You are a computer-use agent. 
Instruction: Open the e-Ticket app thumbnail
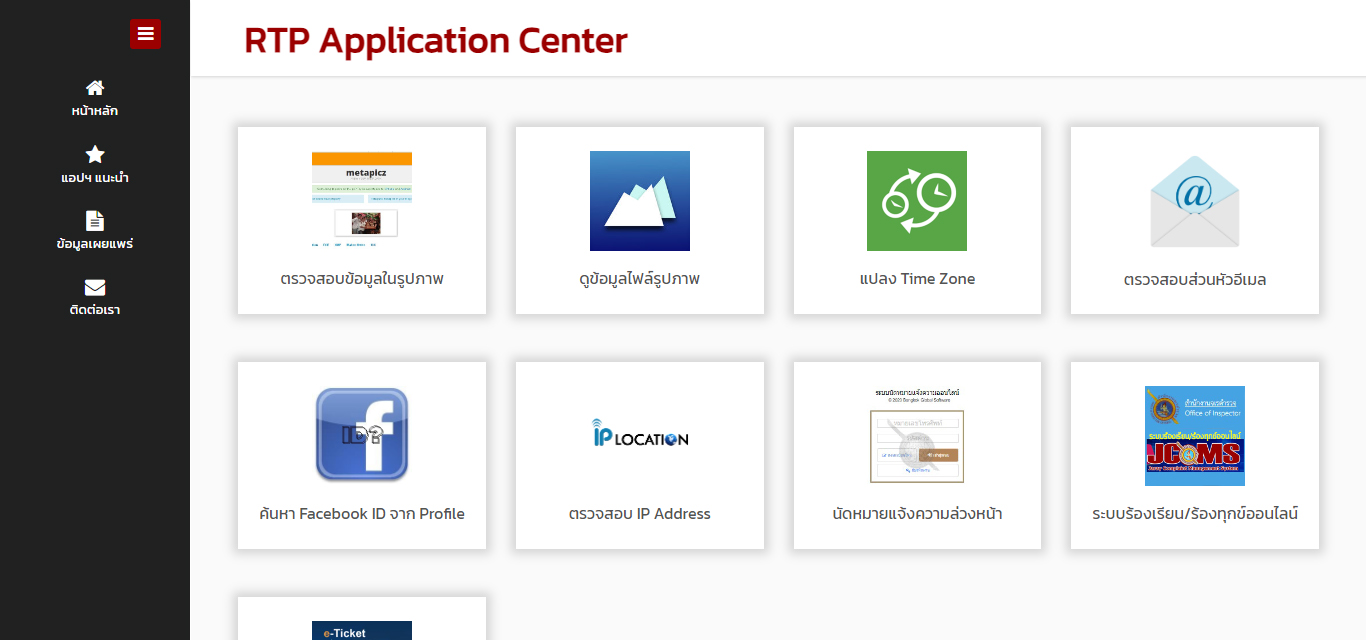pos(362,630)
